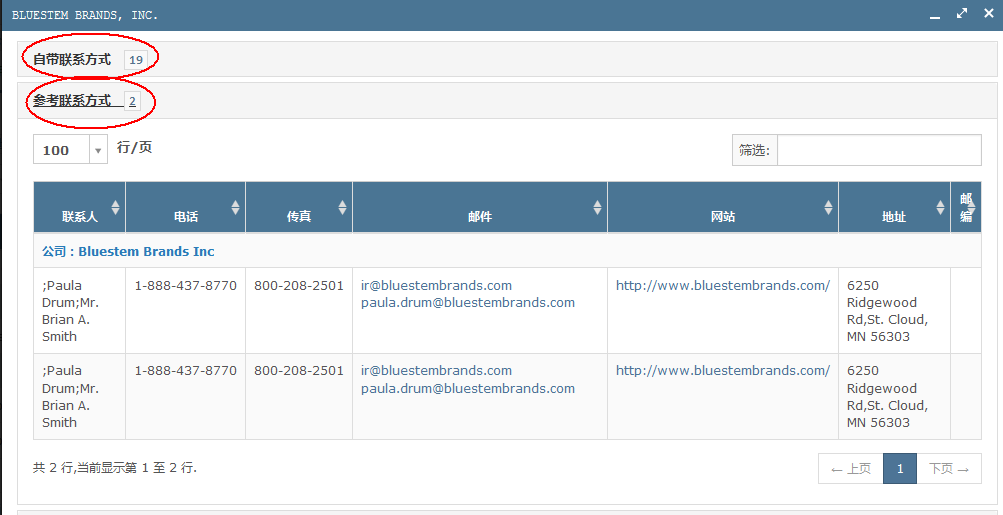Open rows-per-page dropdown showing 100

click(98, 150)
